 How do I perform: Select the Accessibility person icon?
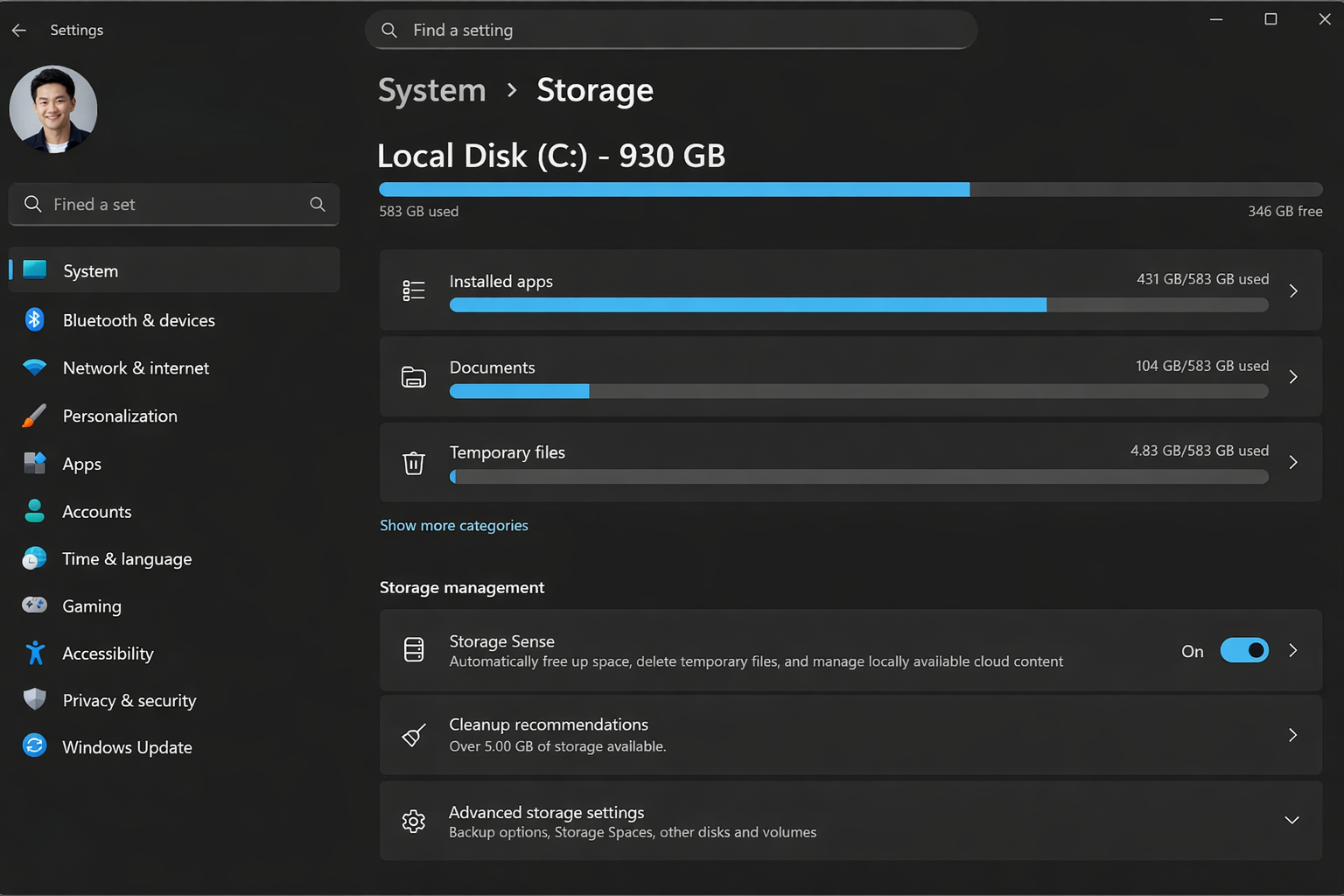pyautogui.click(x=33, y=653)
